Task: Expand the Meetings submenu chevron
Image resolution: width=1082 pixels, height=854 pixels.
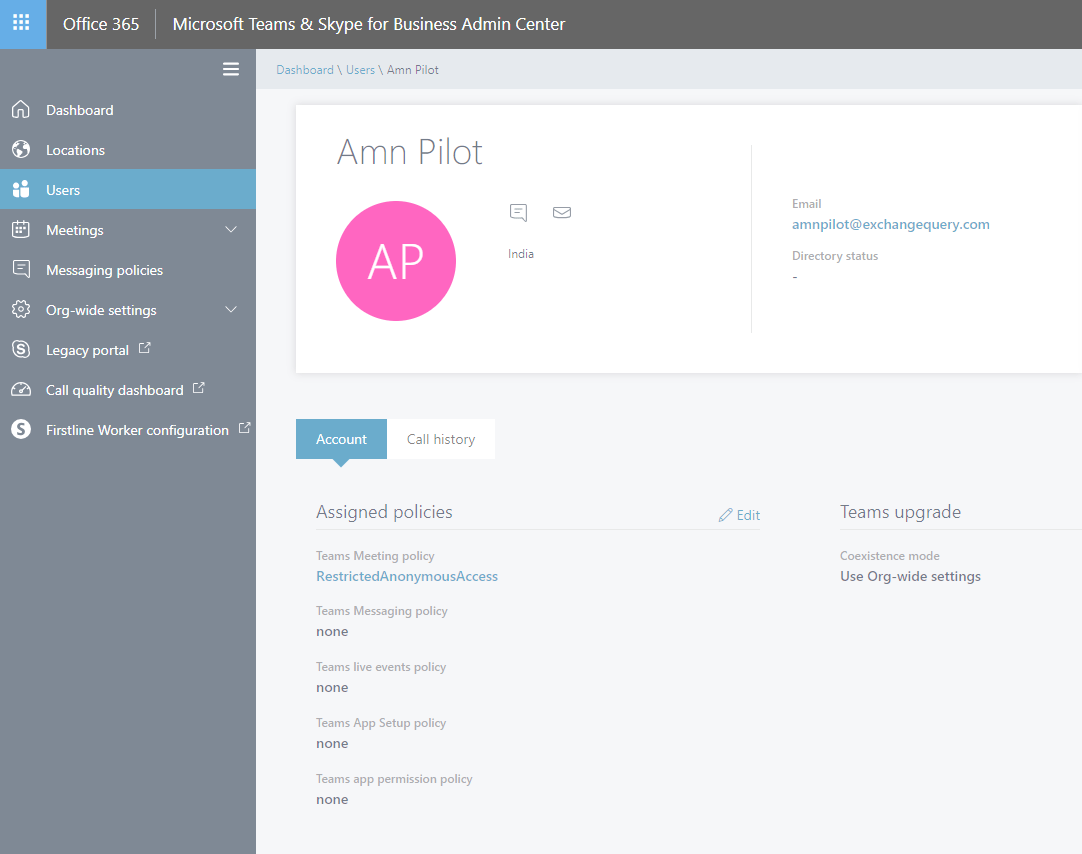Action: 231,230
